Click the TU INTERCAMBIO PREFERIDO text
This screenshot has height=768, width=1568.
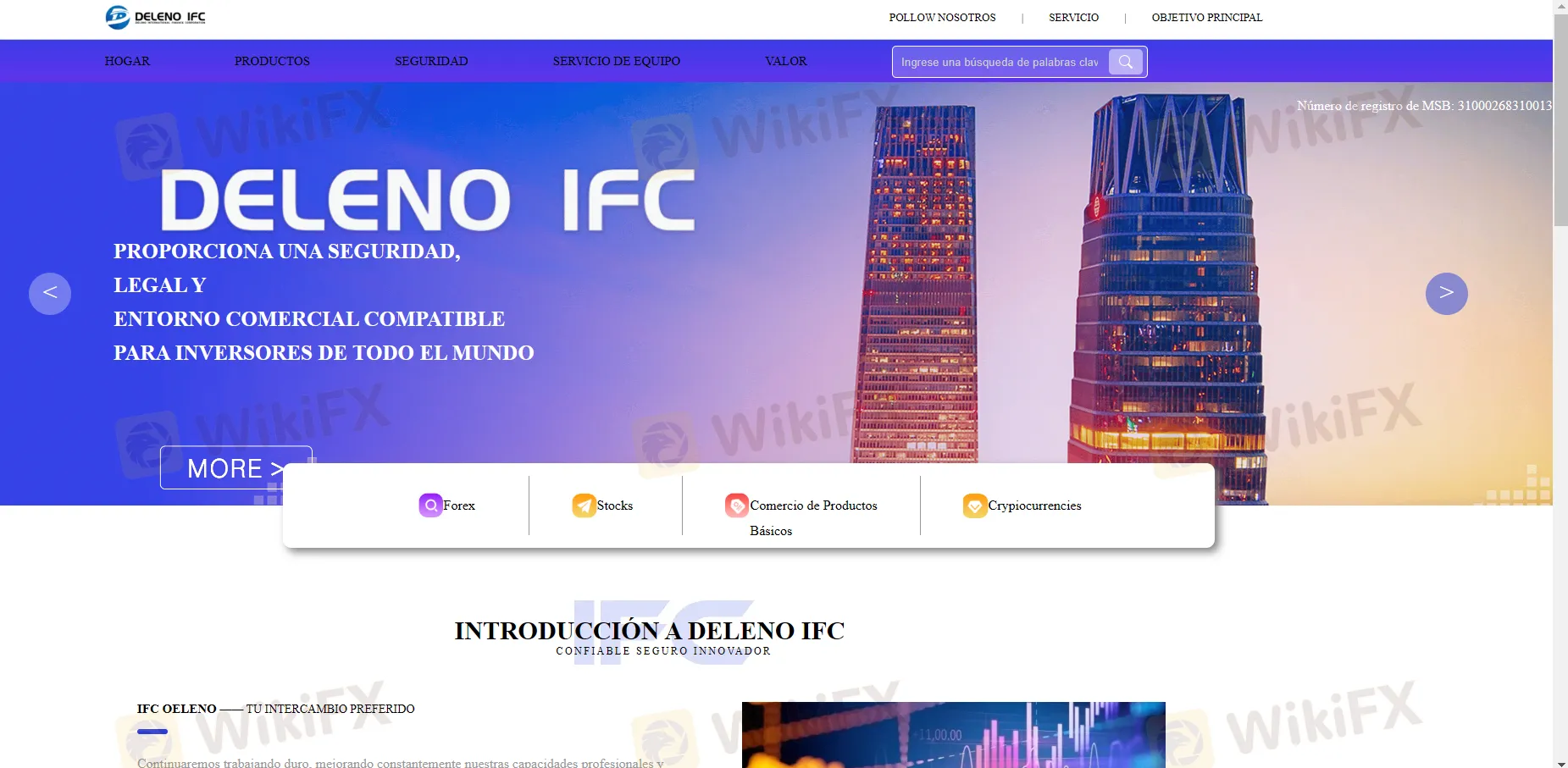(330, 709)
